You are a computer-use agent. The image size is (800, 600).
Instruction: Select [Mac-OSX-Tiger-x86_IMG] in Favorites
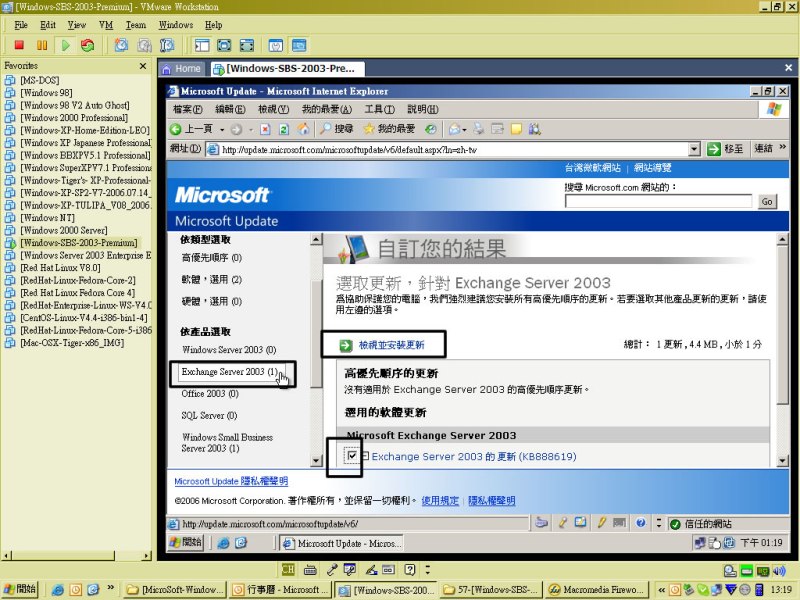coord(72,343)
